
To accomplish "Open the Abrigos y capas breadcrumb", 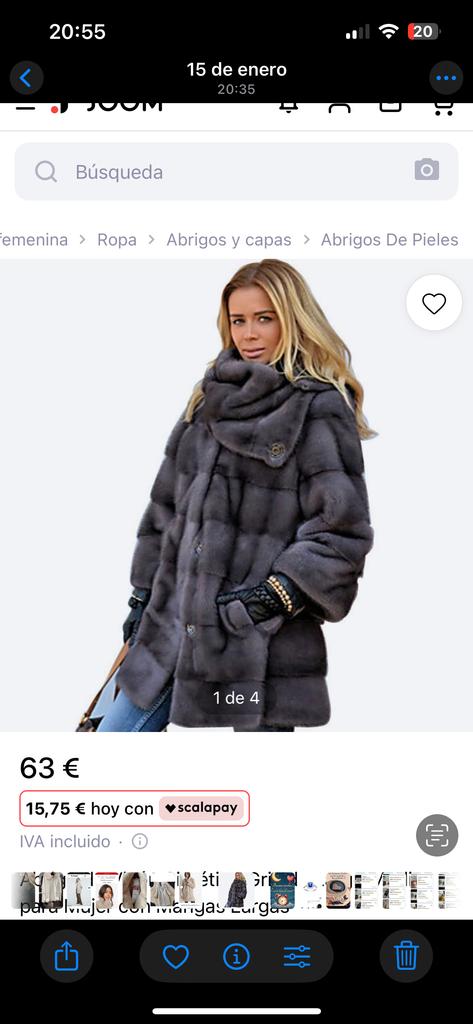I will click(229, 240).
